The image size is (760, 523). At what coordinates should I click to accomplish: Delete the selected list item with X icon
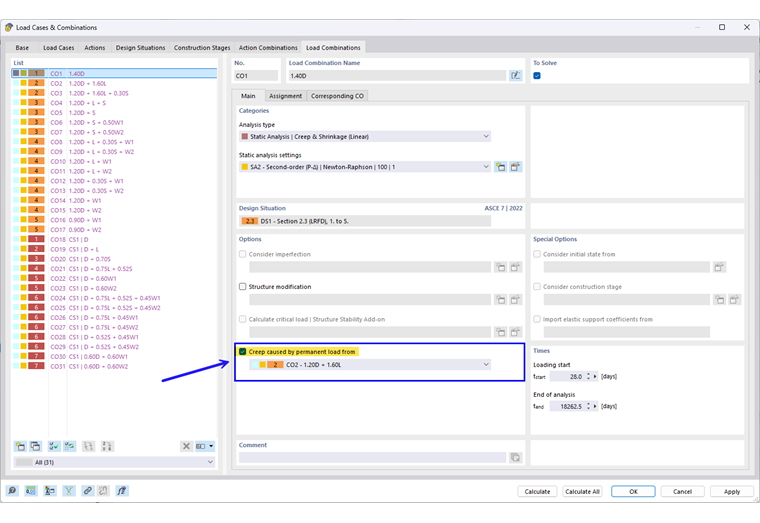coord(186,446)
